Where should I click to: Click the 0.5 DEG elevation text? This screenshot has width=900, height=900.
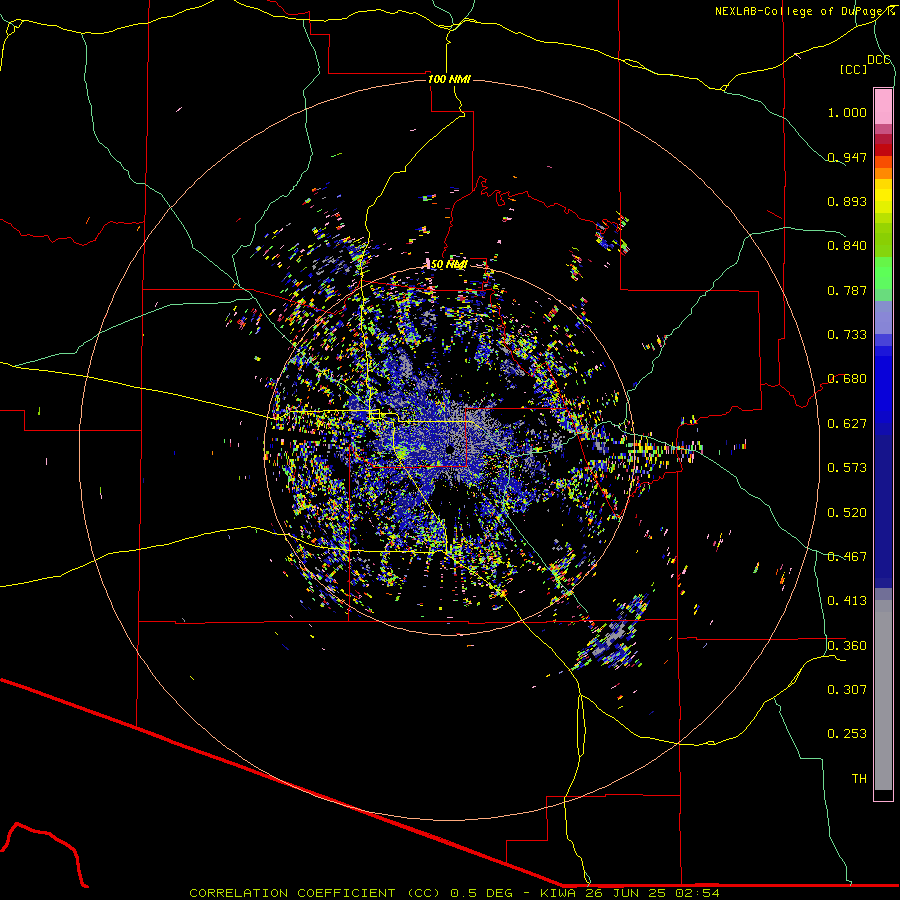(480, 893)
